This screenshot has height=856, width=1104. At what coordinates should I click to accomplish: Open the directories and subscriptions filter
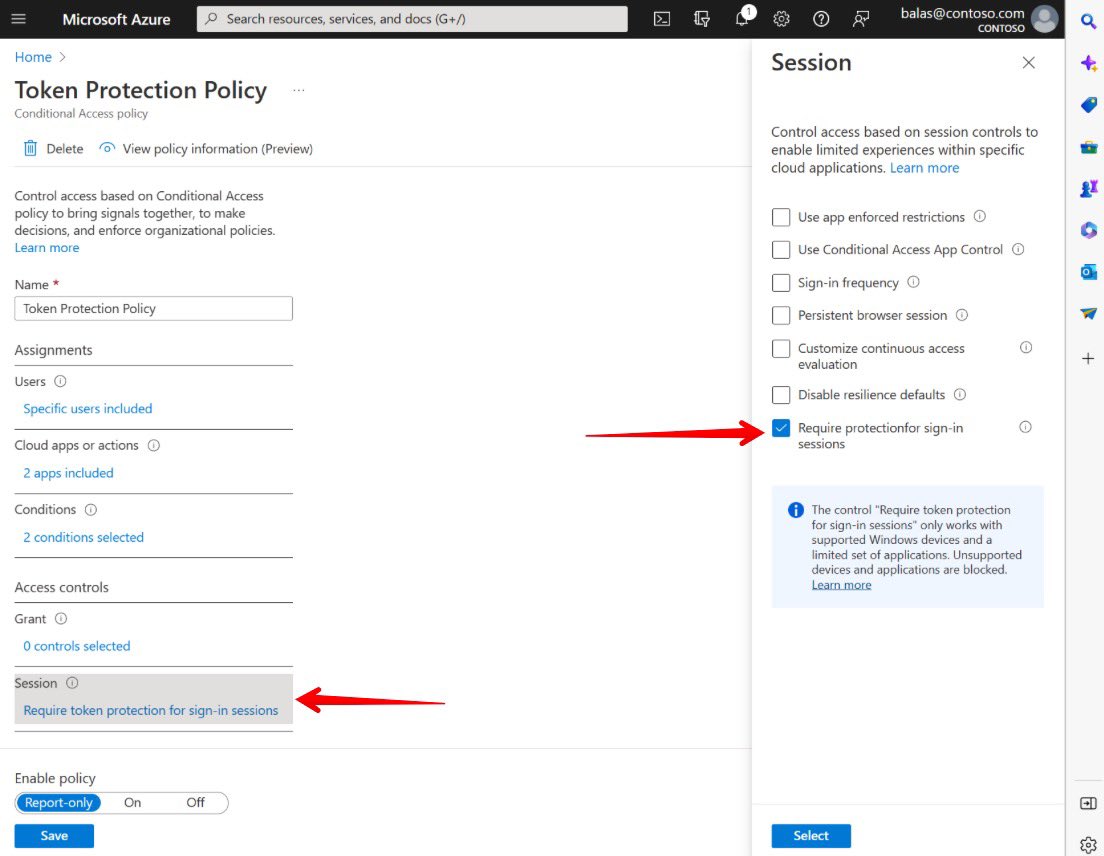[x=702, y=18]
